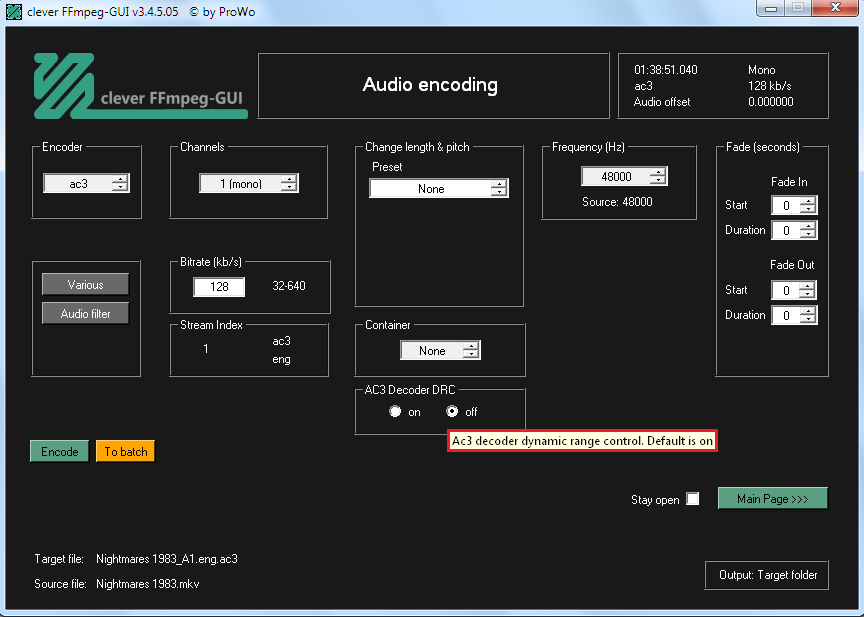Minimize the FFmpeg-GUI window

pyautogui.click(x=771, y=8)
